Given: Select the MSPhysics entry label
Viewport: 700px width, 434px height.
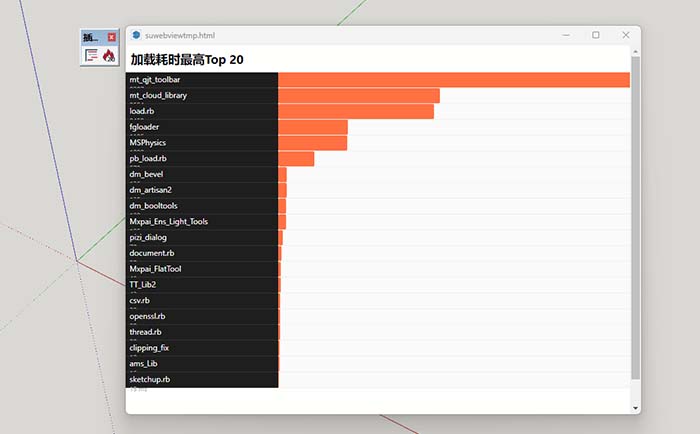Looking at the screenshot, I should click(148, 143).
